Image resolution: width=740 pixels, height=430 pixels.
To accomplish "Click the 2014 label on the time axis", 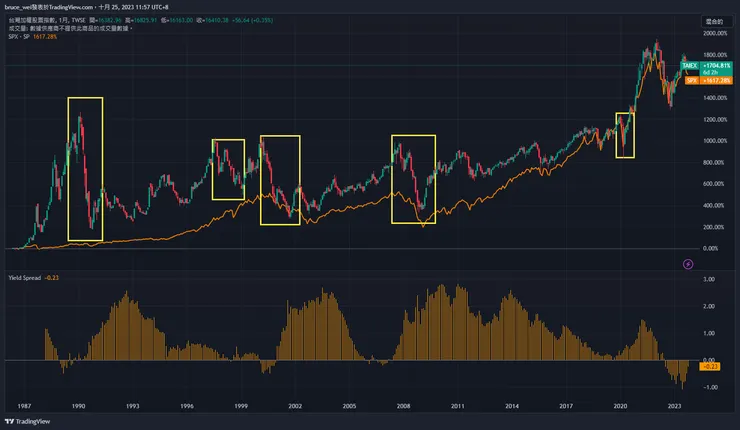I will [x=512, y=406].
